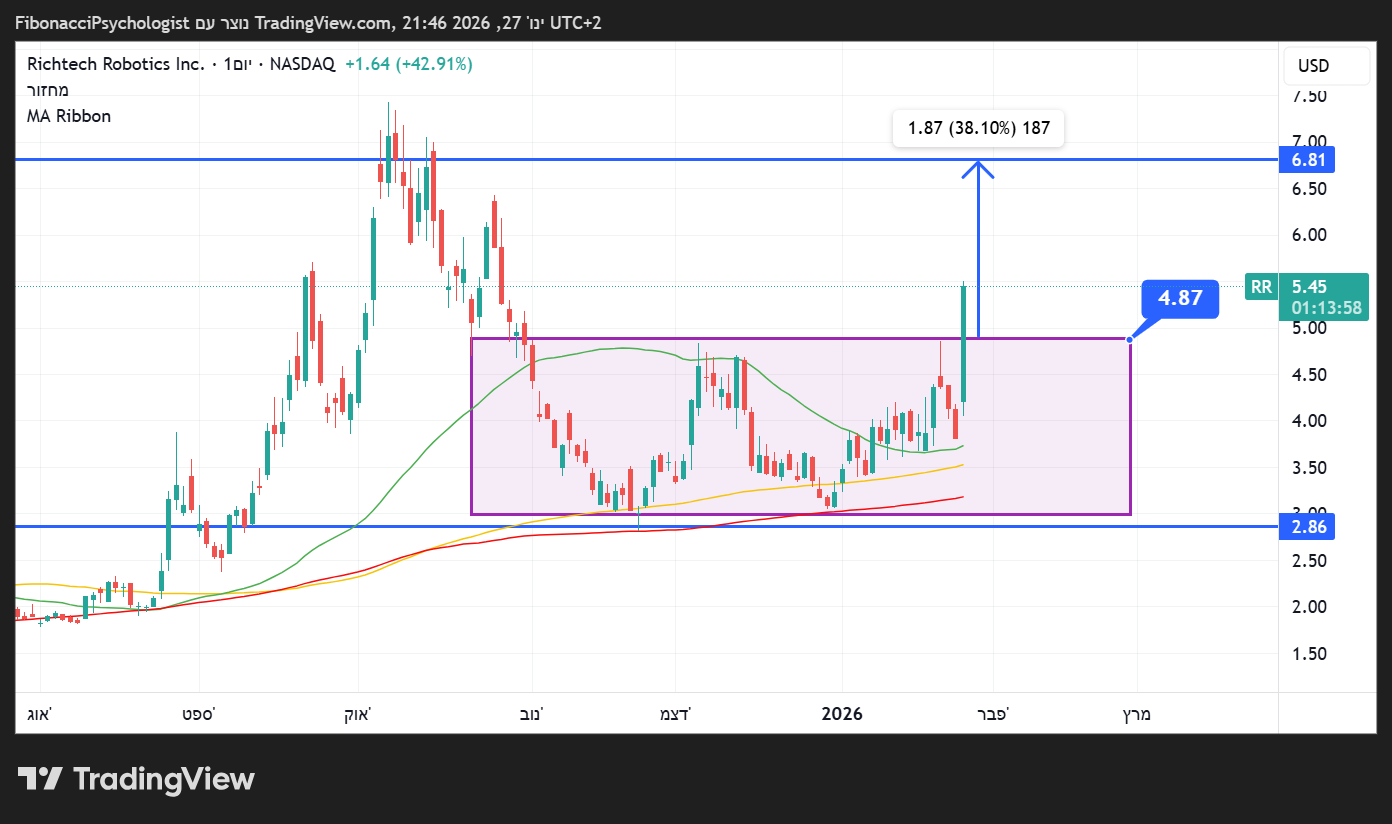Click the 4.00 price axis value
The width and height of the screenshot is (1392, 824).
1310,421
